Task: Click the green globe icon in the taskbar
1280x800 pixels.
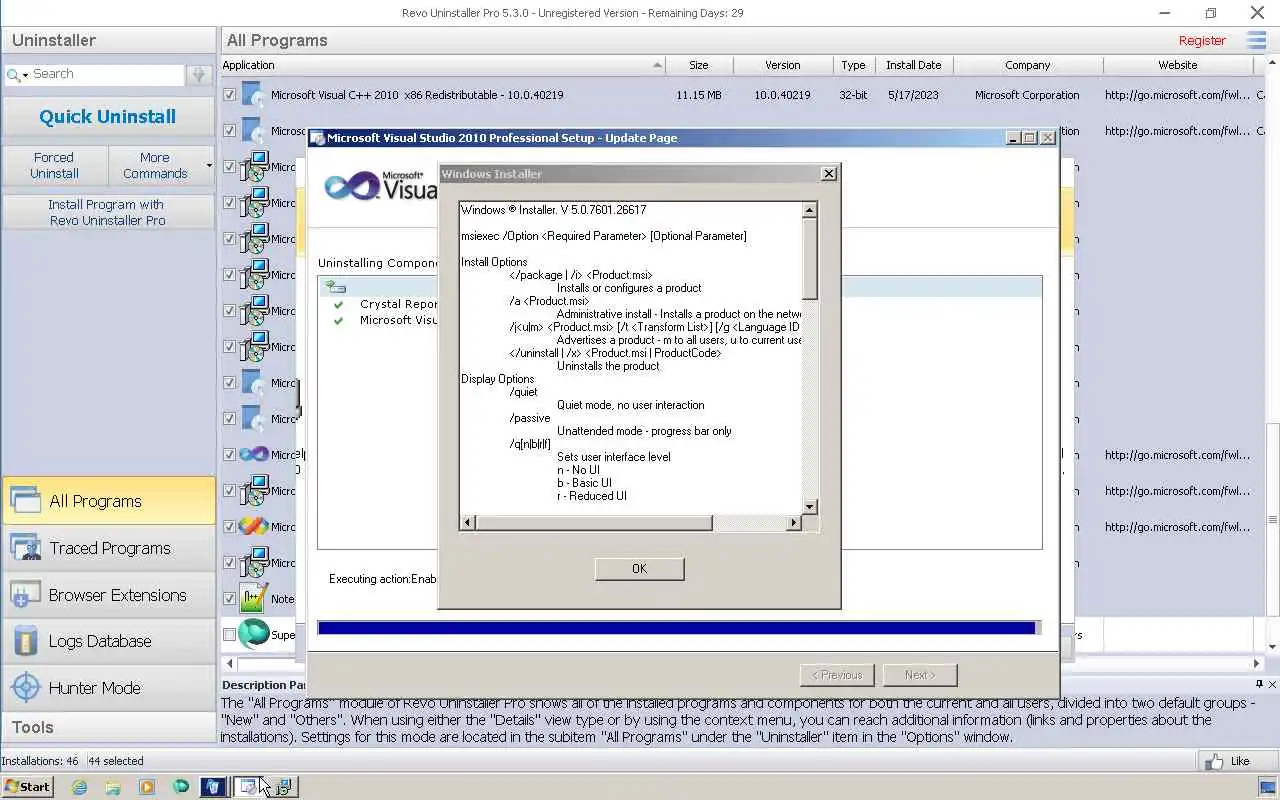Action: (181, 787)
